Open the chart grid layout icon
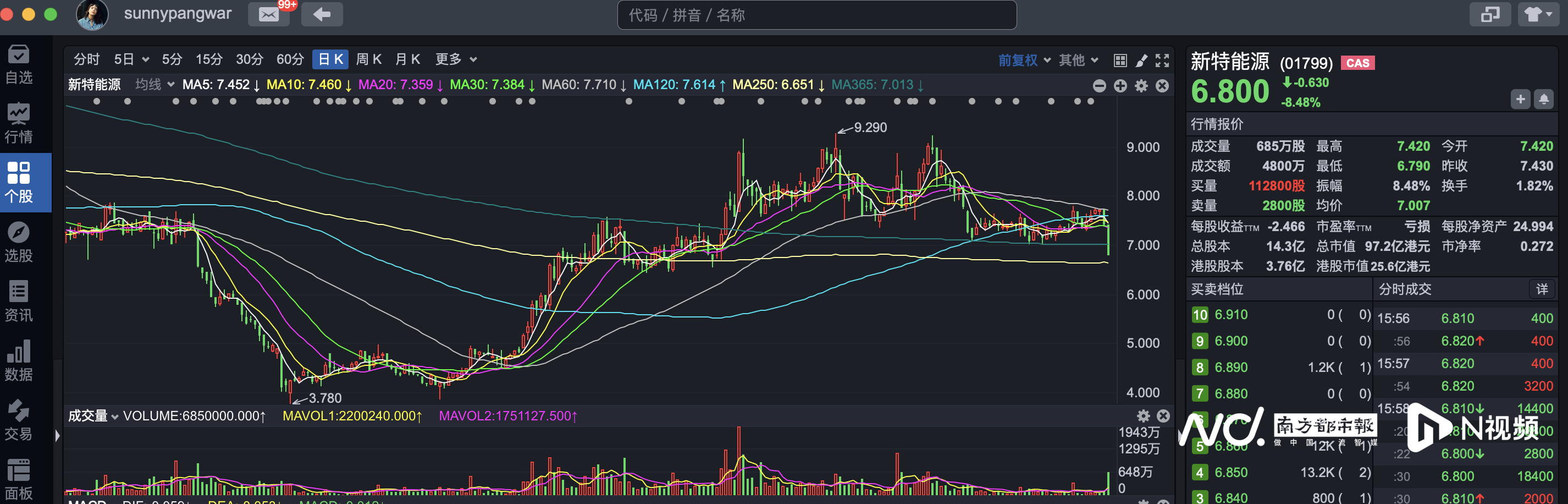Viewport: 1568px width, 504px height. [1120, 61]
